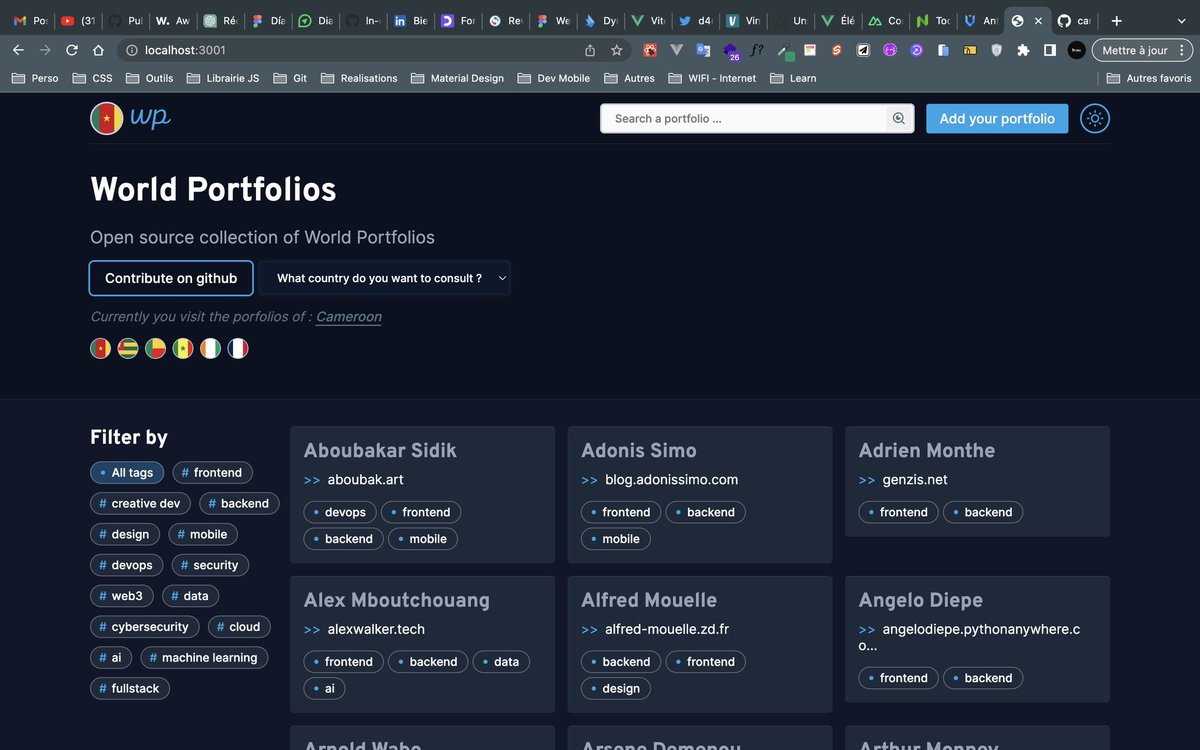This screenshot has height=750, width=1200.
Task: Click Add your portfolio button
Action: coord(997,118)
